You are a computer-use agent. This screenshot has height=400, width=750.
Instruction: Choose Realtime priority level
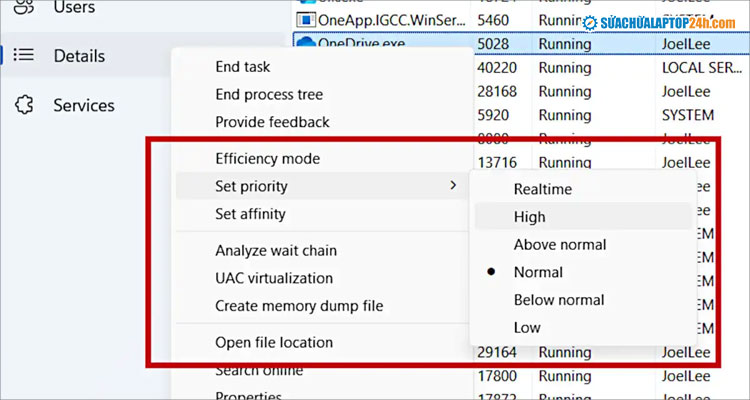(542, 188)
